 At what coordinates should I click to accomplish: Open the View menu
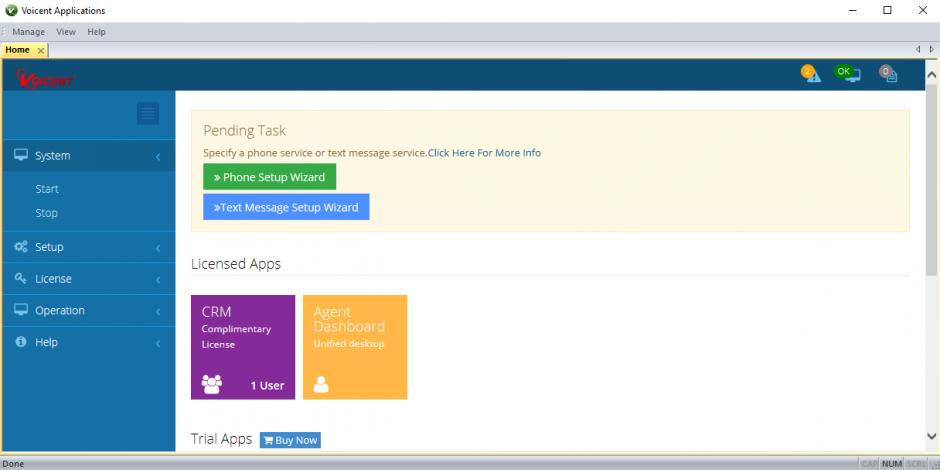coord(66,32)
